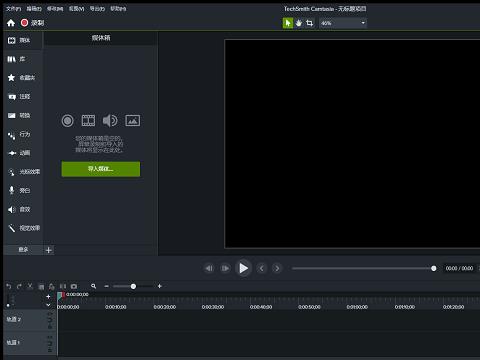
Task: Open the Help (帮助) menu
Action: click(118, 9)
